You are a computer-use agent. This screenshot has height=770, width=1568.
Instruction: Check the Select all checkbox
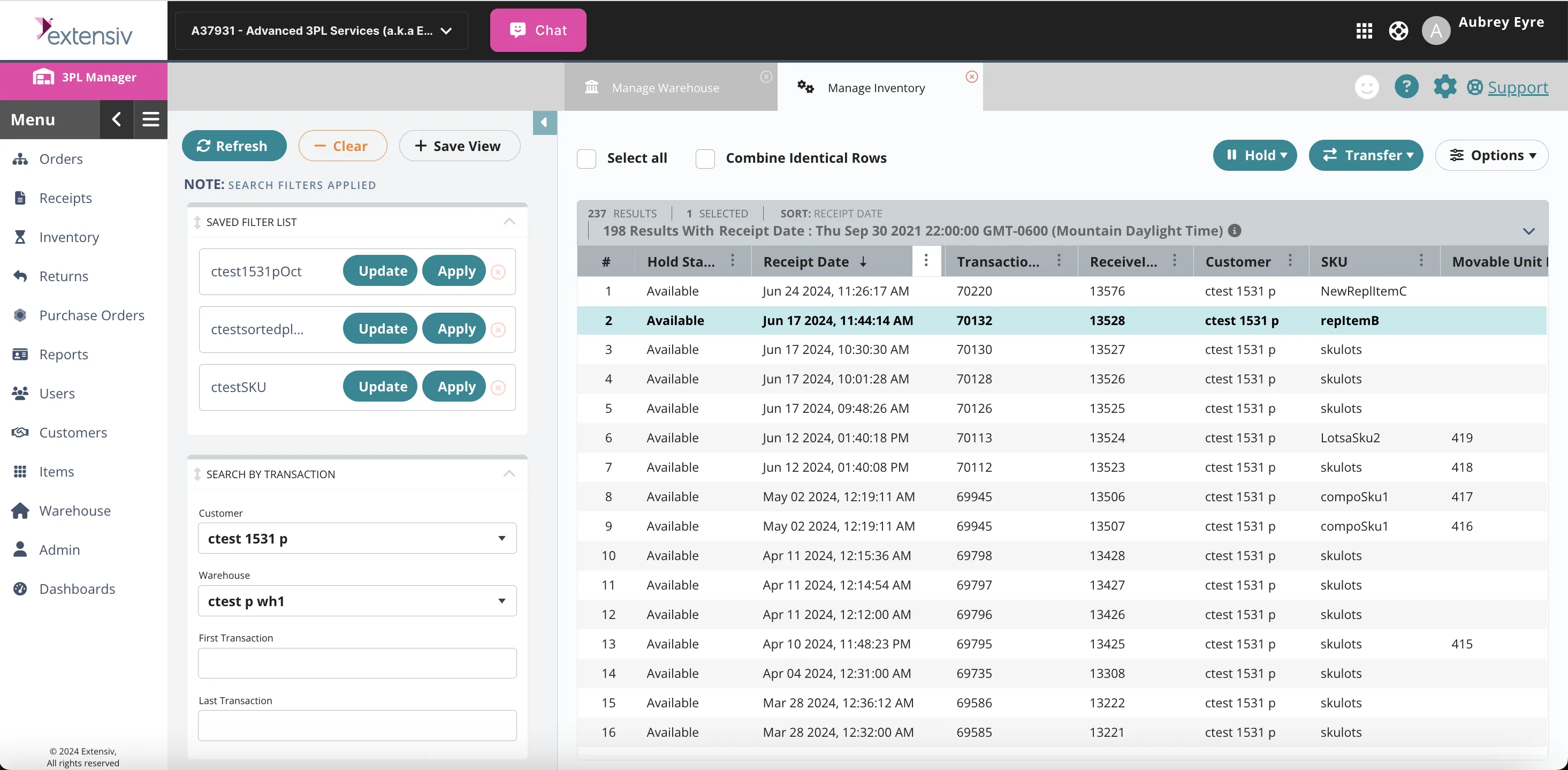tap(586, 158)
